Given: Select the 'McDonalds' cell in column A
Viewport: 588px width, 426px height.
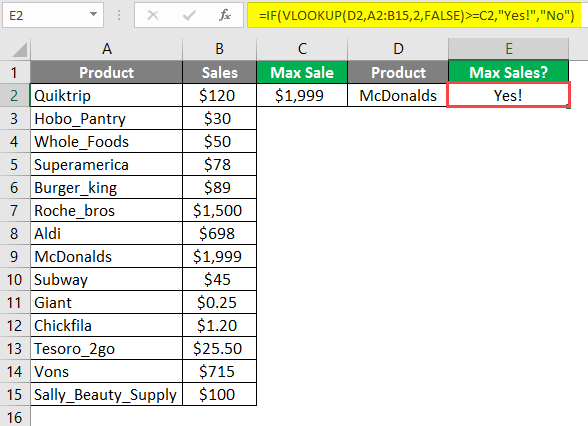Looking at the screenshot, I should point(106,256).
